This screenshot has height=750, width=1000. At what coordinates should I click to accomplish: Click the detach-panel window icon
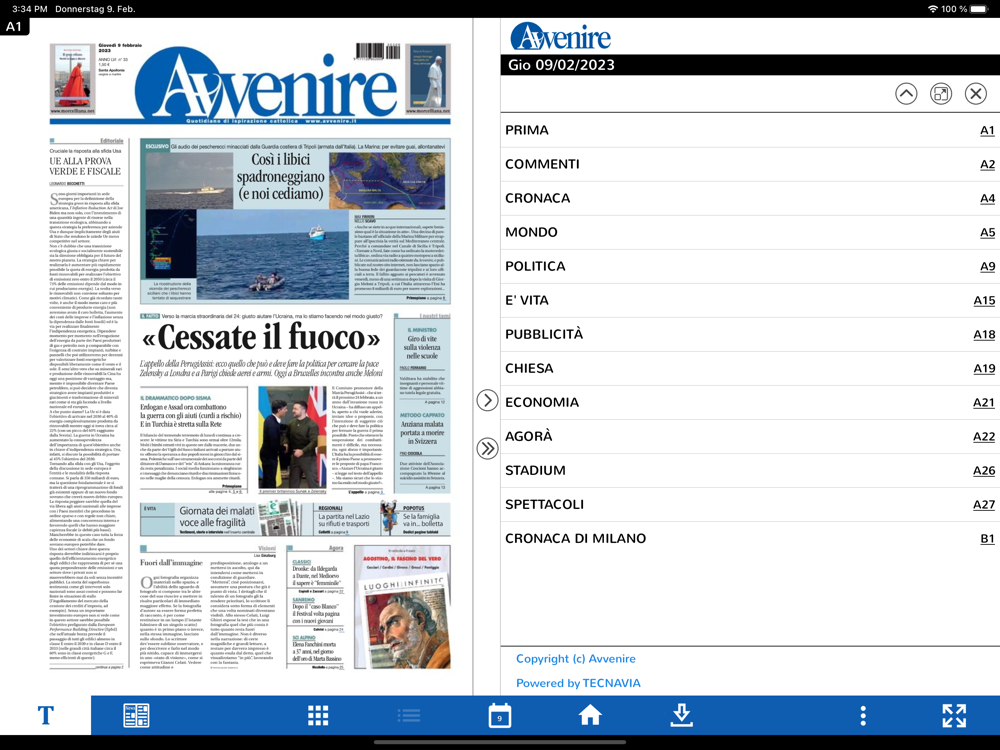click(941, 94)
